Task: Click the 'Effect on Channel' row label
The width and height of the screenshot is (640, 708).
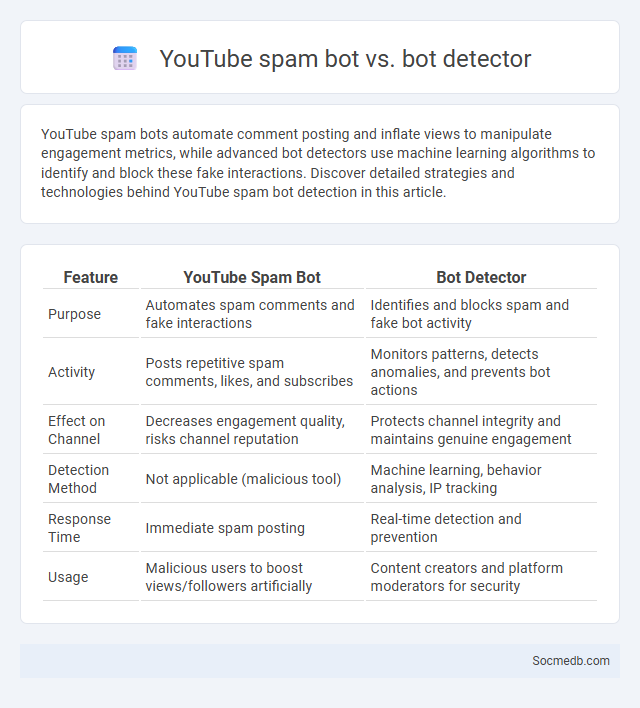Action: [76, 430]
